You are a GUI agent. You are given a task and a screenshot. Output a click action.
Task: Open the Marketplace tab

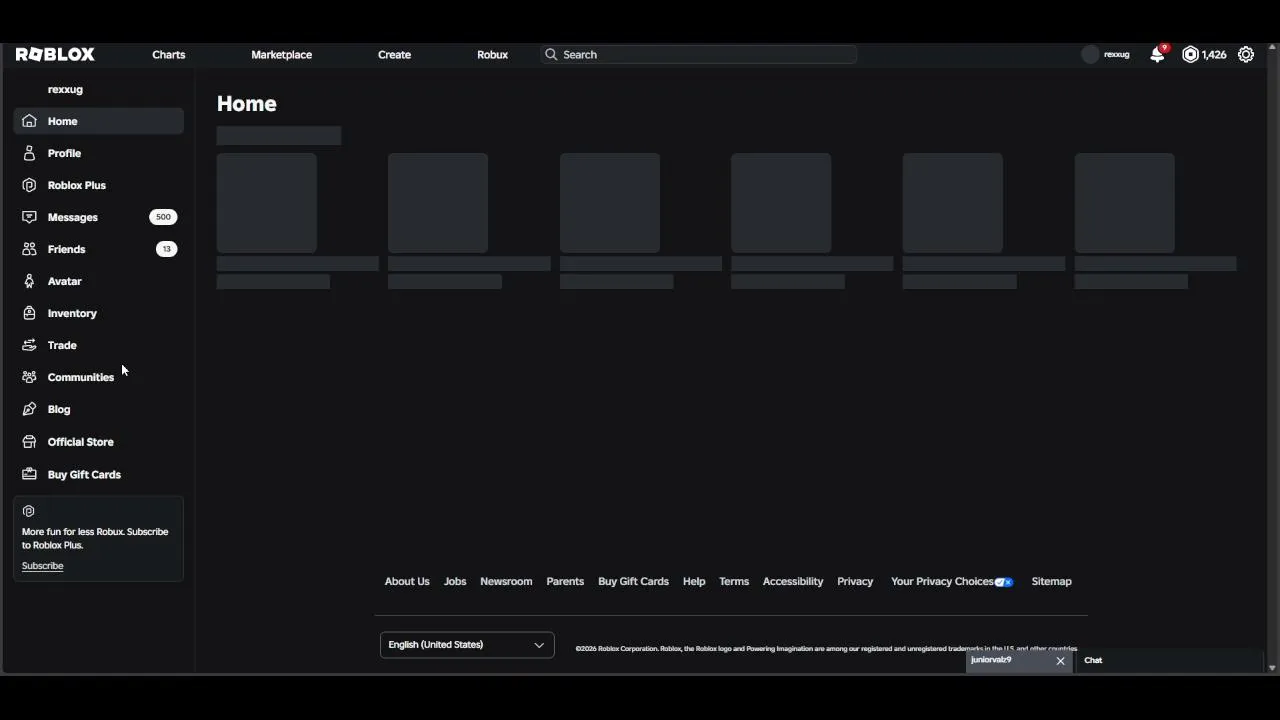[282, 55]
